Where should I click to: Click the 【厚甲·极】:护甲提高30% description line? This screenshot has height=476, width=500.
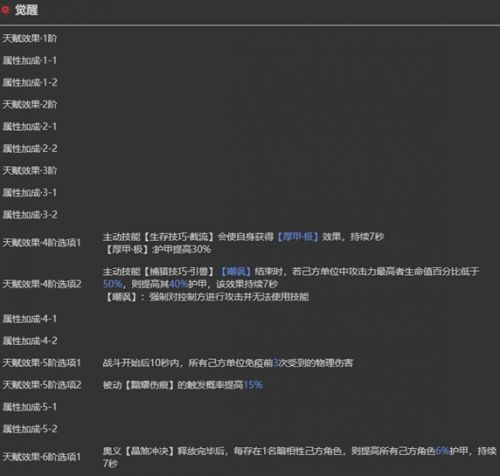[157, 249]
